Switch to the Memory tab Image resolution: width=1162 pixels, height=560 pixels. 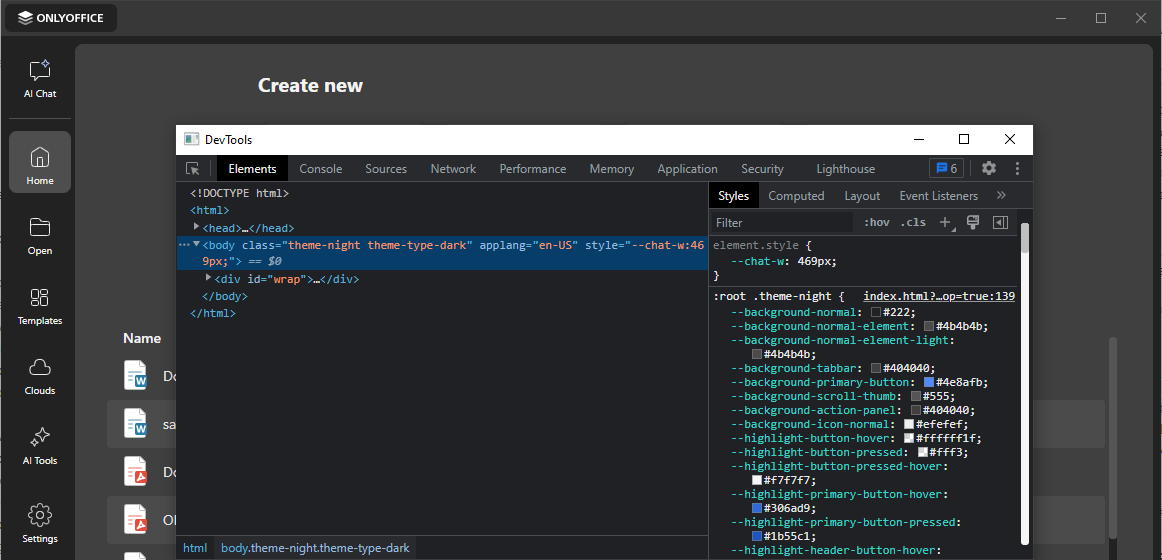coord(612,169)
